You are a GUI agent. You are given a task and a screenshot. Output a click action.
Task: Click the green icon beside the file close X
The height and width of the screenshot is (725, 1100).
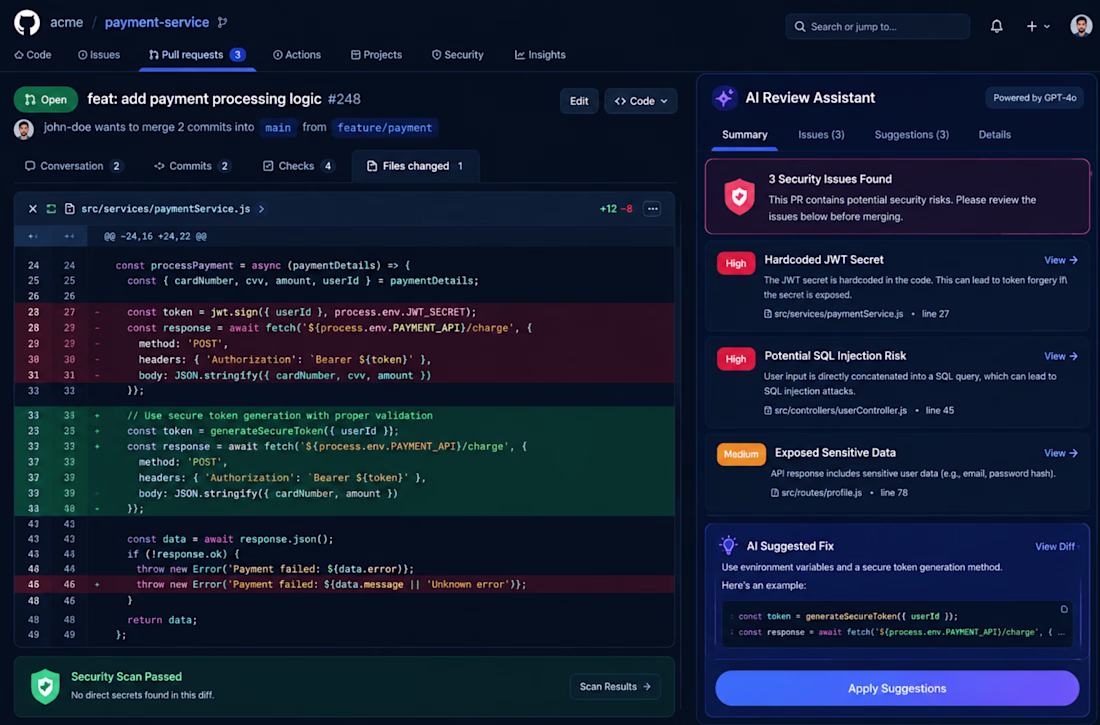point(51,208)
